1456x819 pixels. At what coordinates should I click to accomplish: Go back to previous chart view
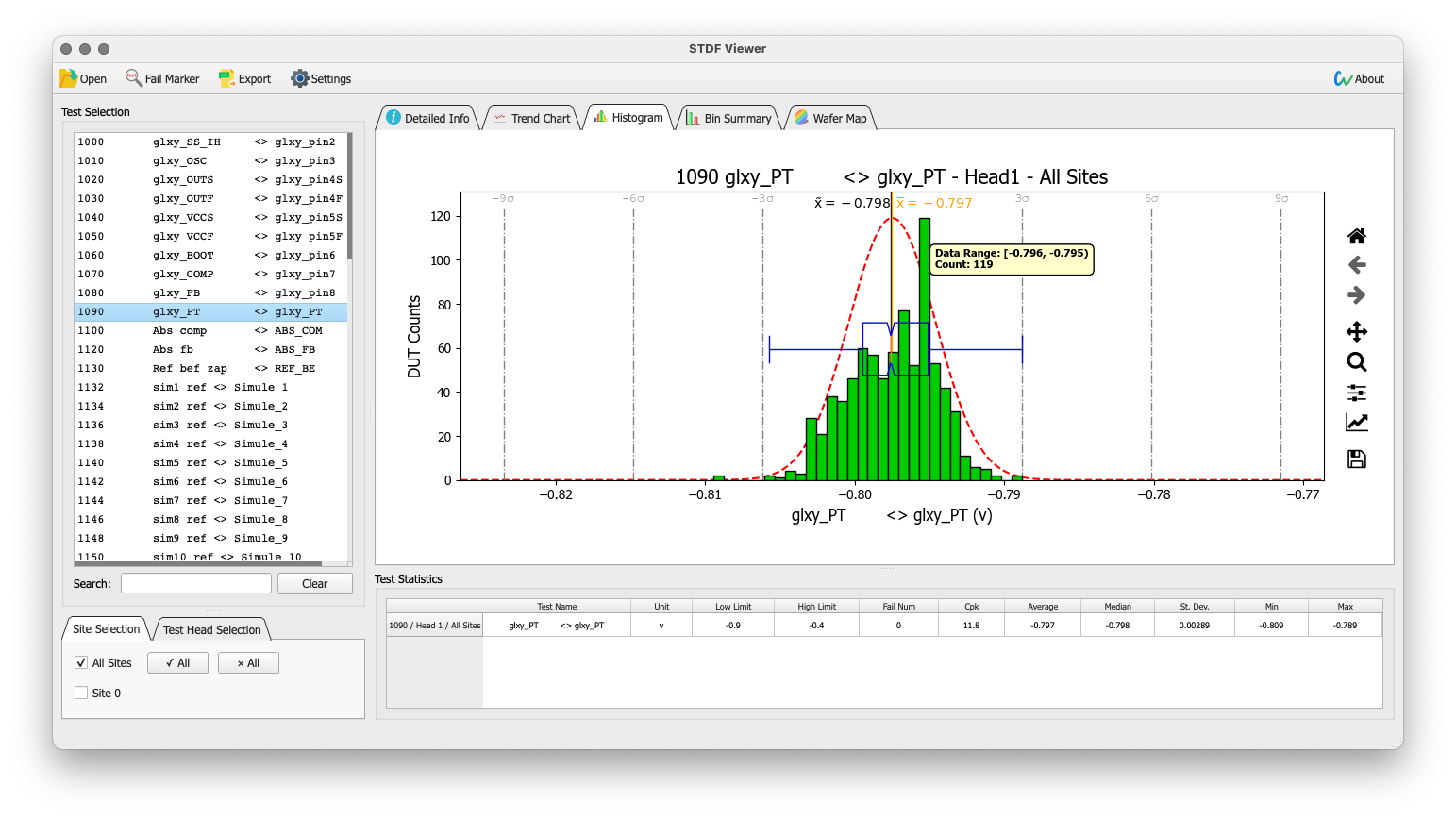click(x=1357, y=265)
